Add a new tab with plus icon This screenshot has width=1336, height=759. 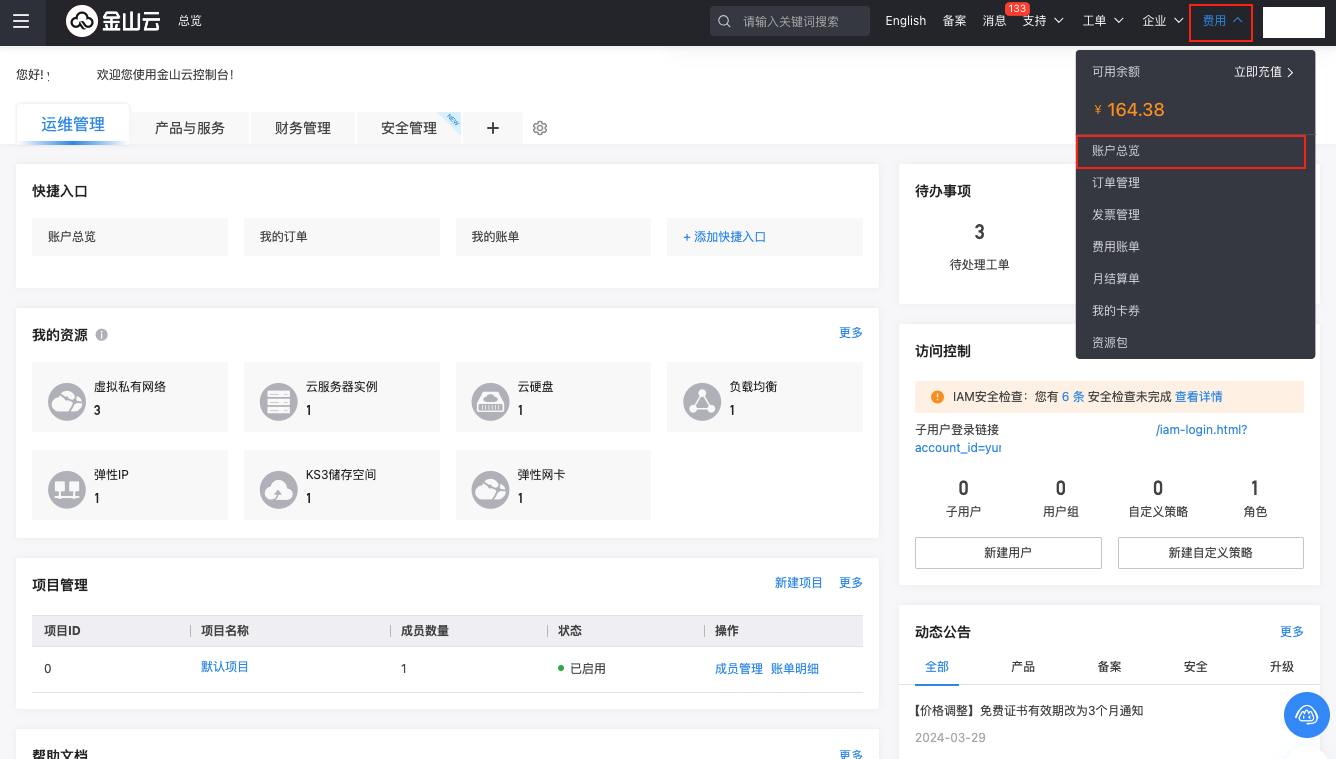click(492, 128)
